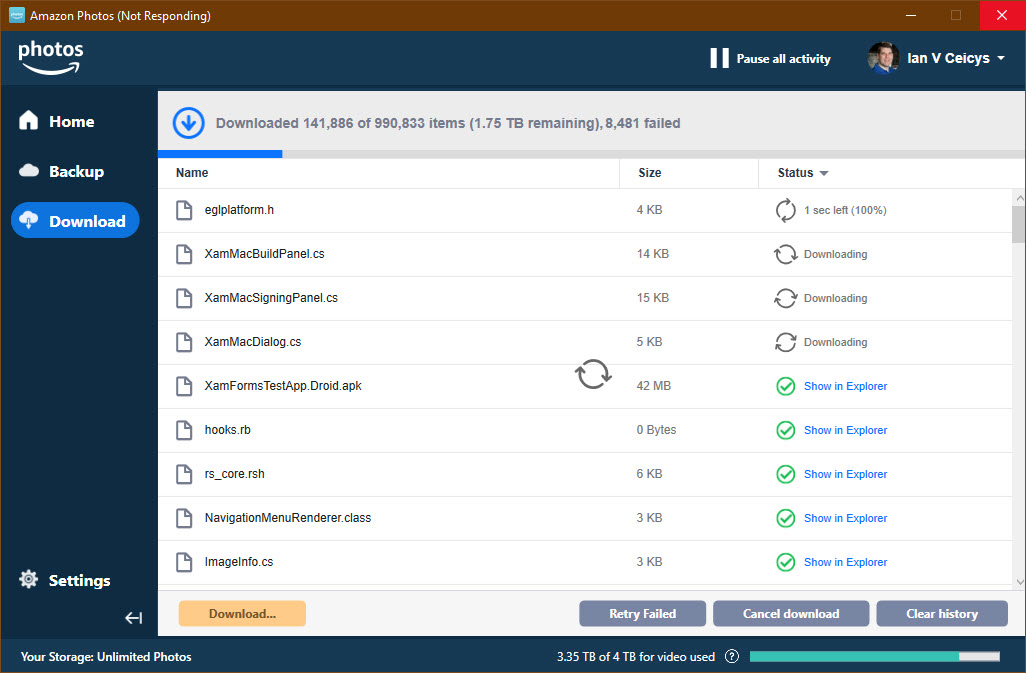Click the storage help question mark icon
This screenshot has height=673, width=1026.
pos(732,657)
